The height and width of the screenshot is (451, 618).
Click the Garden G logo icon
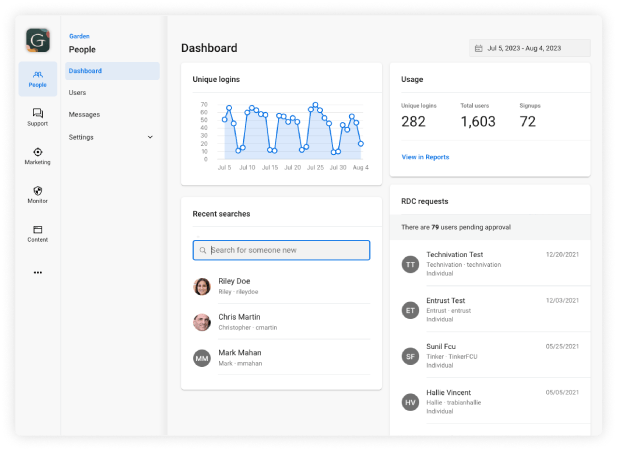38,40
